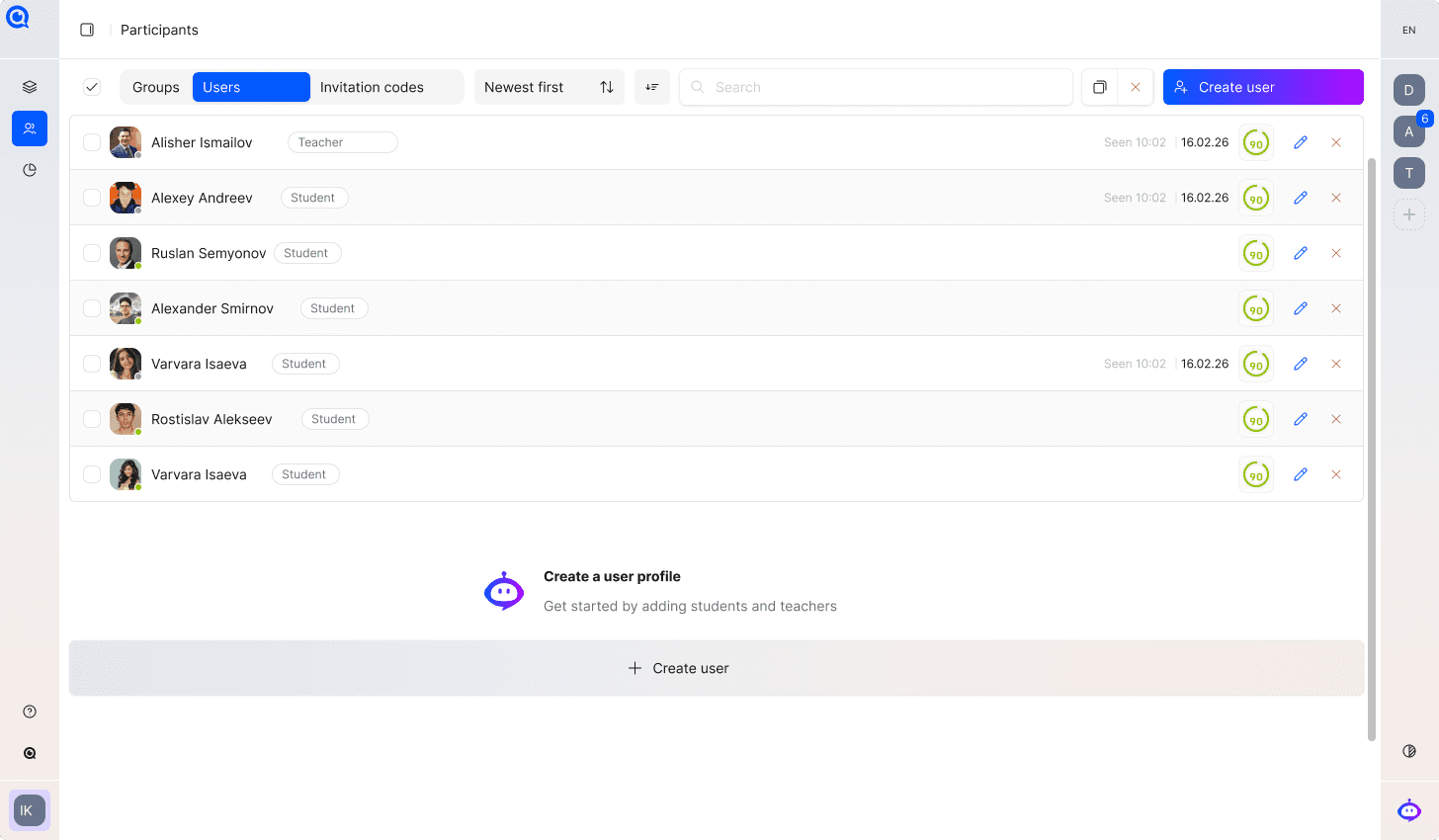Check the box for Ruslan Semyonov
The image size is (1439, 840).
(92, 253)
